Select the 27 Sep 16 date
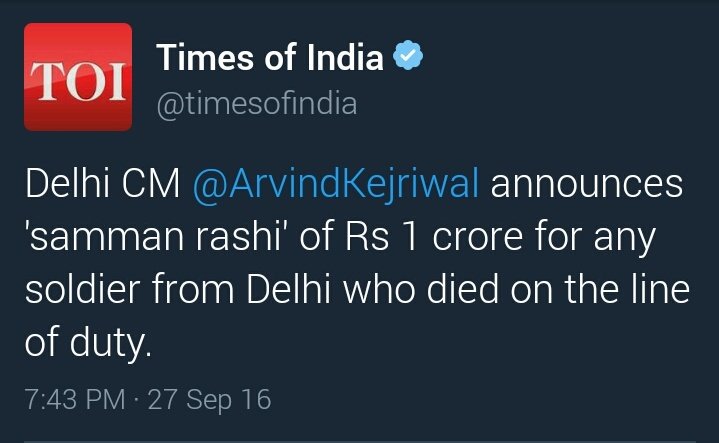This screenshot has height=443, width=719. [210, 399]
